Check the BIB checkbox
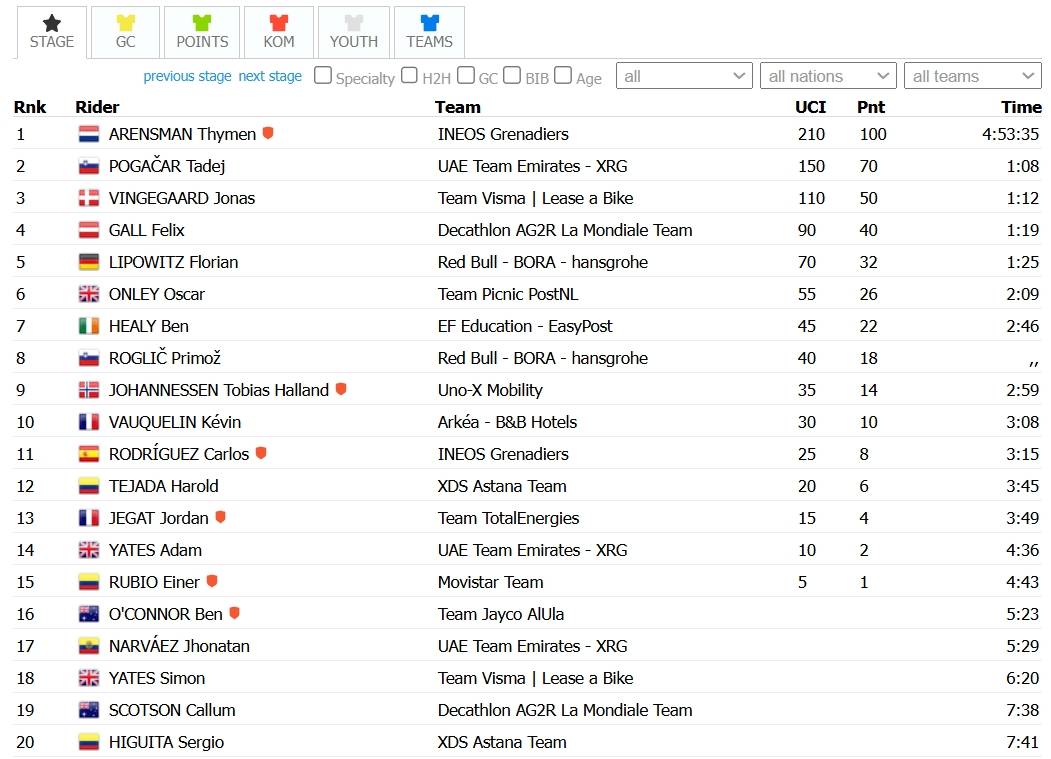1051x759 pixels. click(x=512, y=76)
